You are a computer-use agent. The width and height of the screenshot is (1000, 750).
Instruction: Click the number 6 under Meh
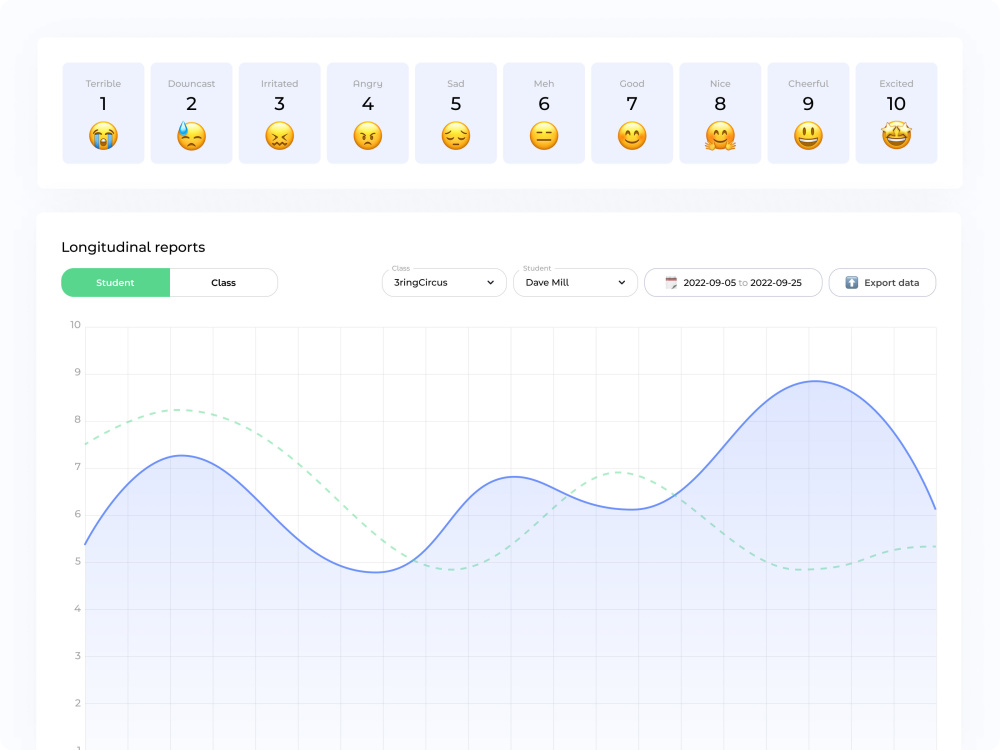(x=544, y=103)
